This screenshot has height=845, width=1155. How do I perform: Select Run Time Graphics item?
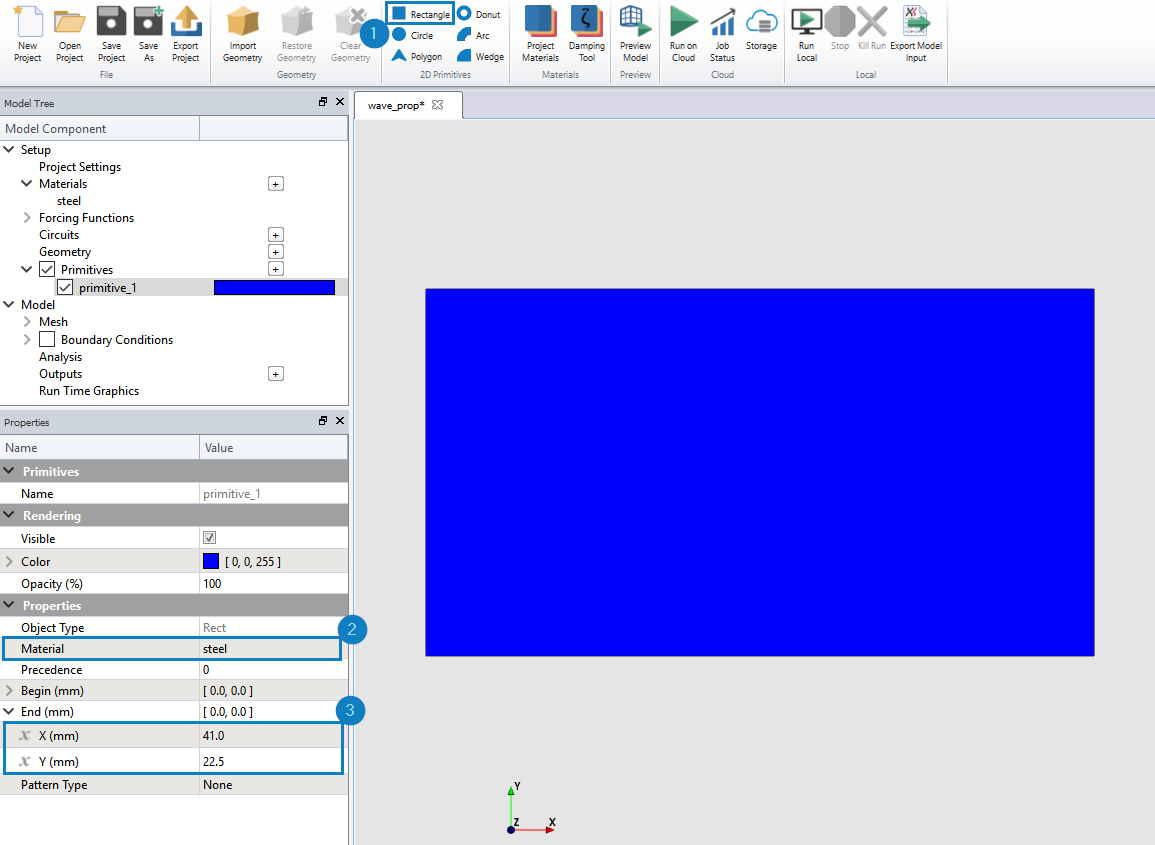(88, 390)
